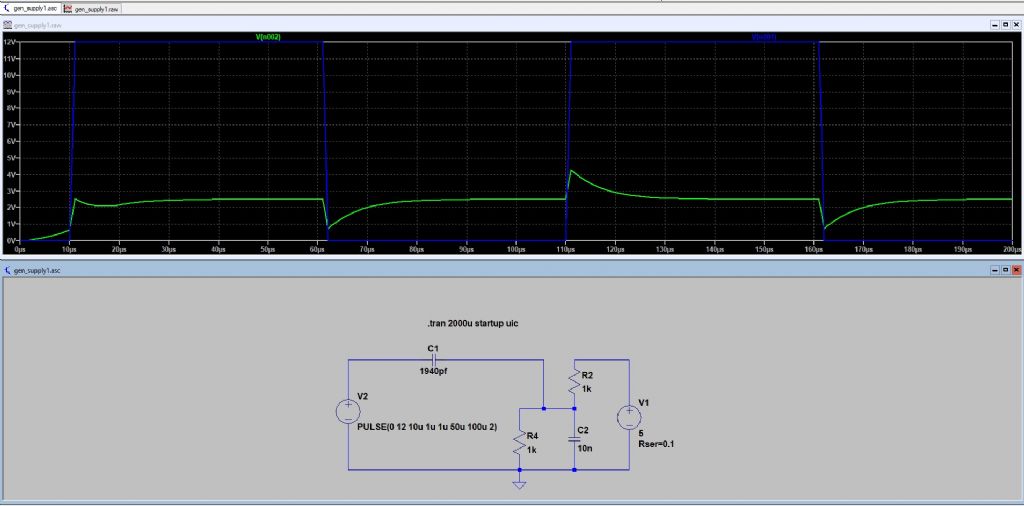
Task: Click the R4 resistor symbol
Action: coord(519,441)
